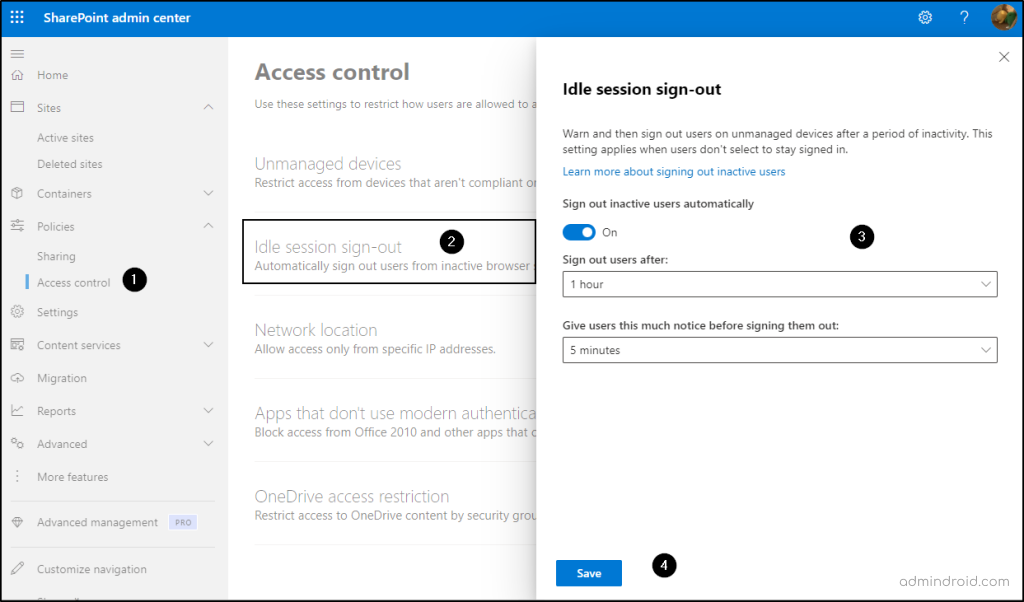Collapse navigation with the hamburger icon
1024x602 pixels.
tap(17, 53)
